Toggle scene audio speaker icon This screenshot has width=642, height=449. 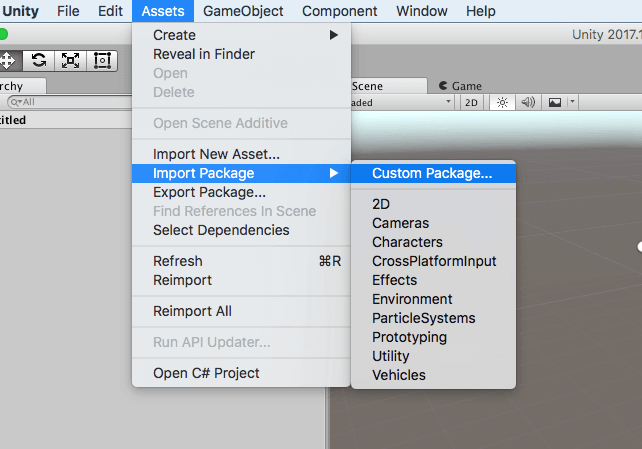[528, 102]
